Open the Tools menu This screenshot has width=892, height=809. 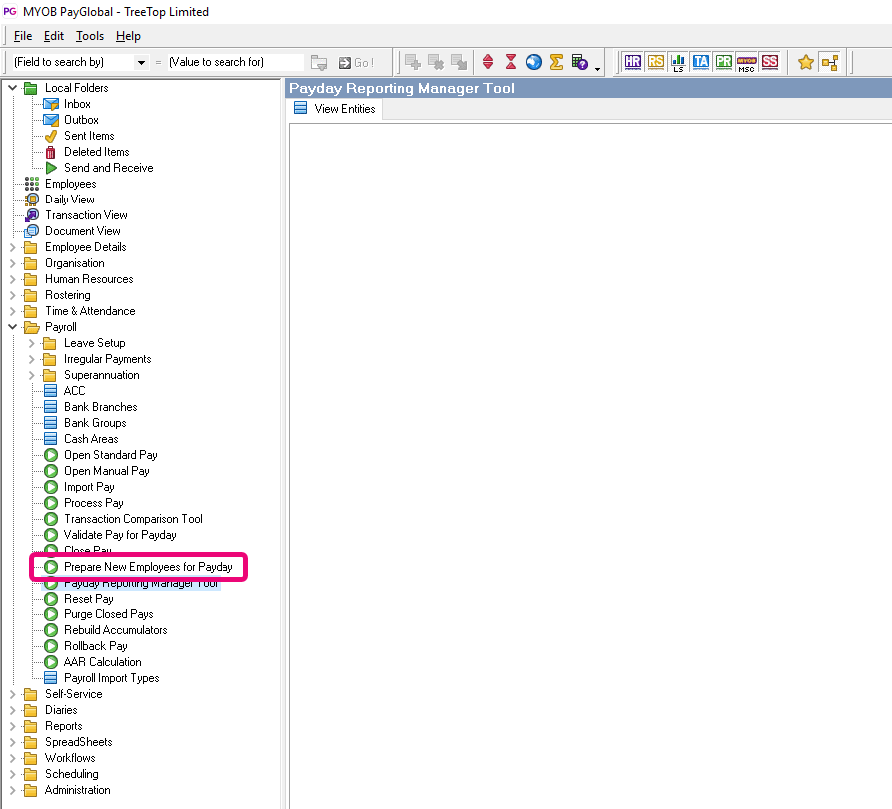90,36
